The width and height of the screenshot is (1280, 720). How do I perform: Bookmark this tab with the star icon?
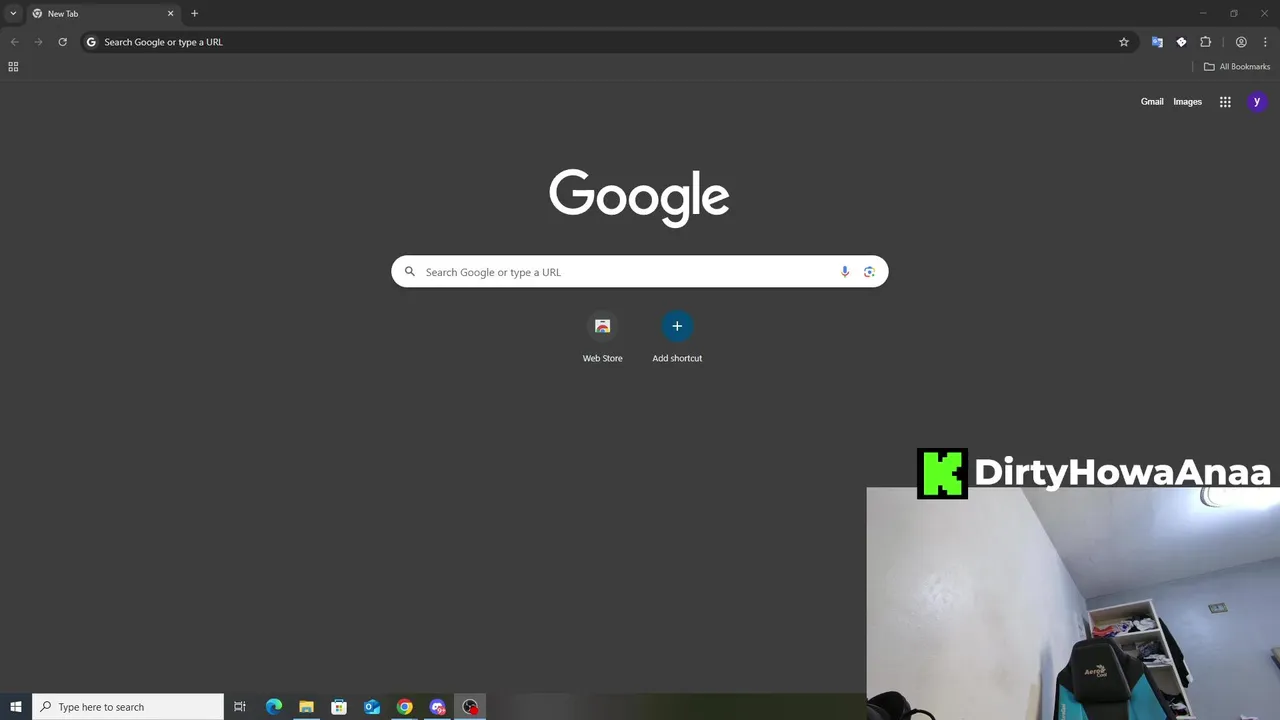pyautogui.click(x=1124, y=42)
